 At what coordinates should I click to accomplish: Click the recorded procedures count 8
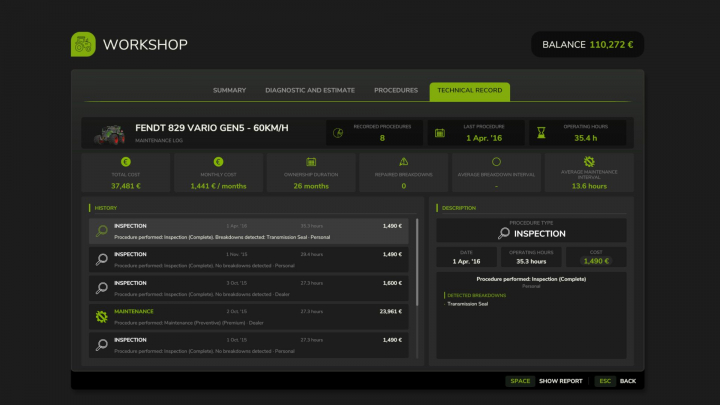click(x=382, y=138)
